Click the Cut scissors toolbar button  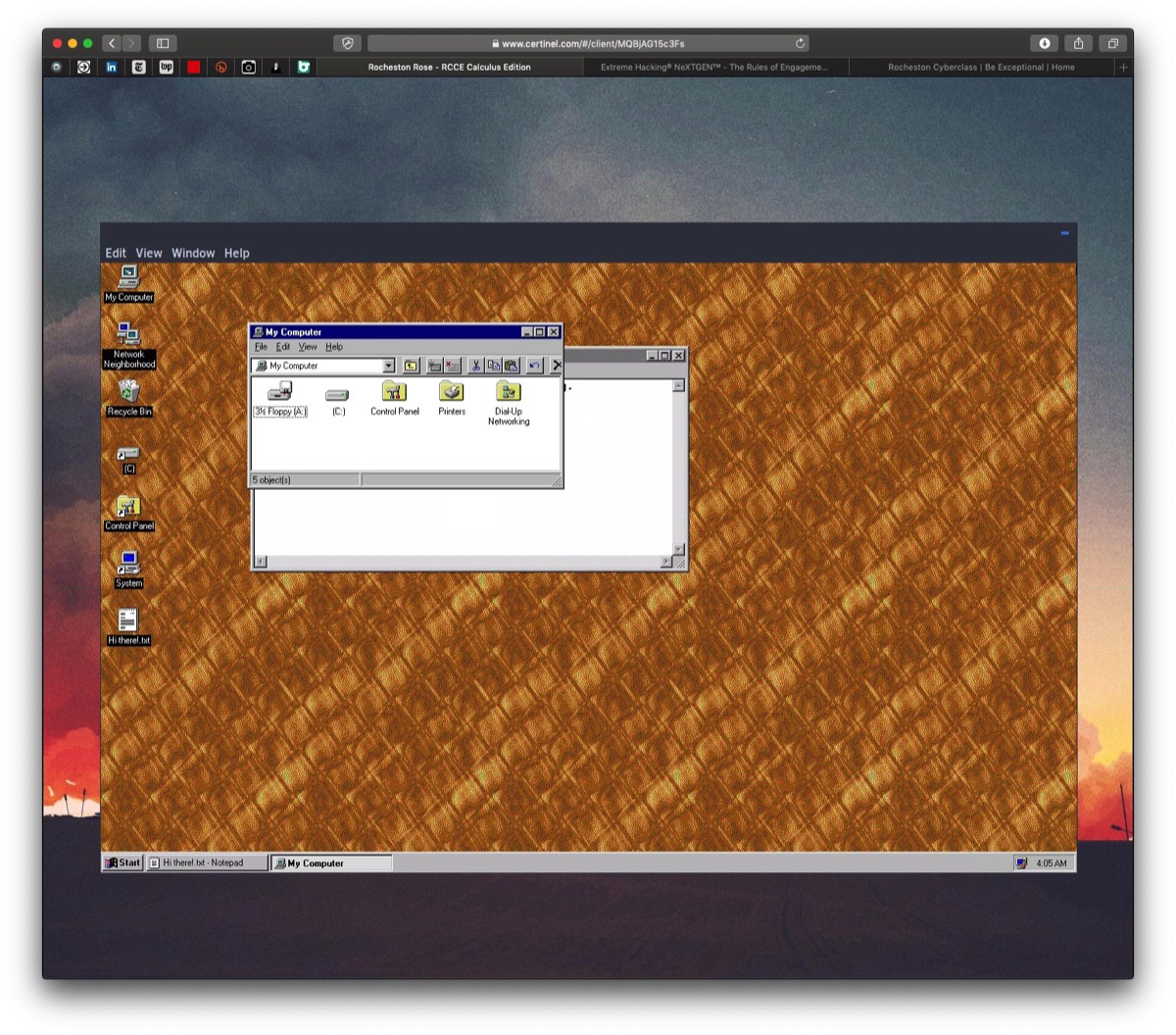click(475, 366)
